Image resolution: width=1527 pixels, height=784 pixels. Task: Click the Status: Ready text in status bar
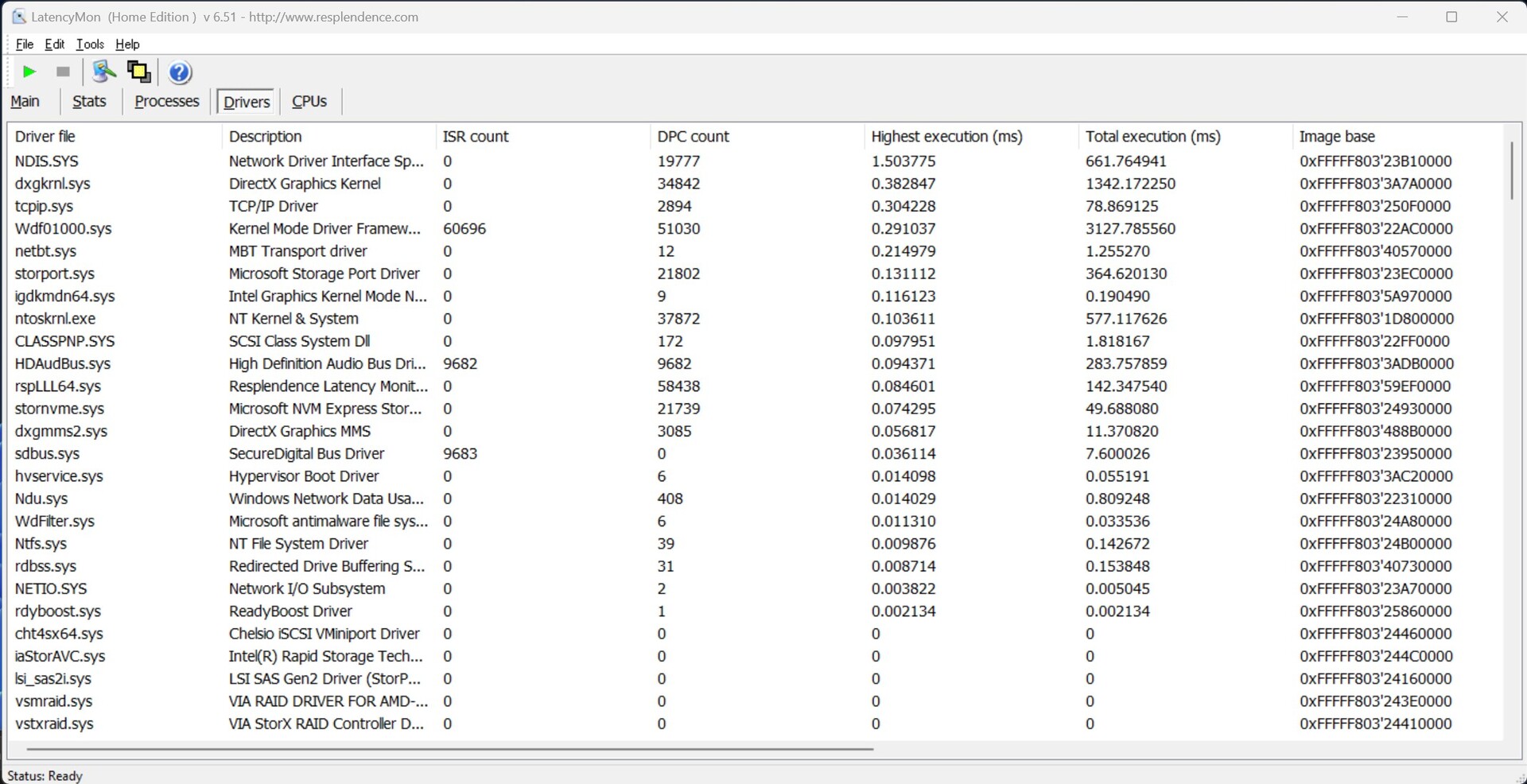coord(45,775)
